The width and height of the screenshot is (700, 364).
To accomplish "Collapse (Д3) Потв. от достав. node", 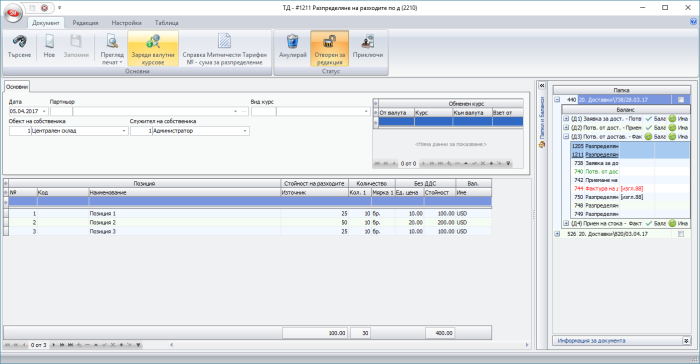I will pyautogui.click(x=566, y=137).
